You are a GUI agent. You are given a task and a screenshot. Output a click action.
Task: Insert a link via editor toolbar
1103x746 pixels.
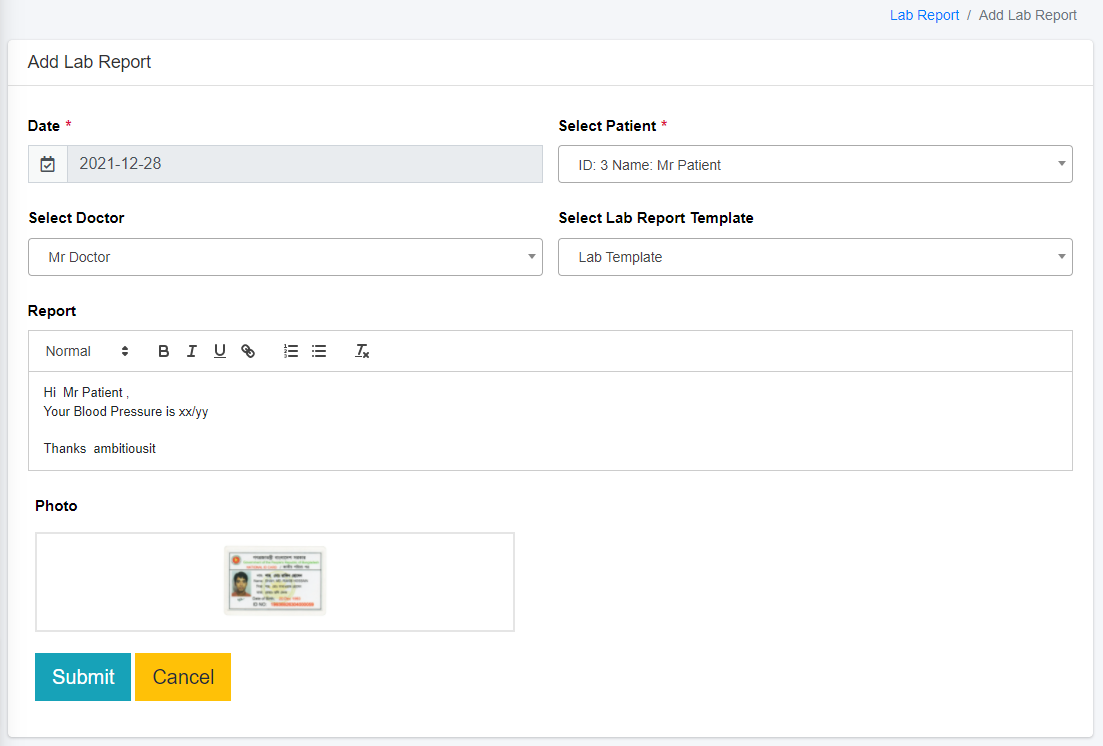(x=248, y=351)
